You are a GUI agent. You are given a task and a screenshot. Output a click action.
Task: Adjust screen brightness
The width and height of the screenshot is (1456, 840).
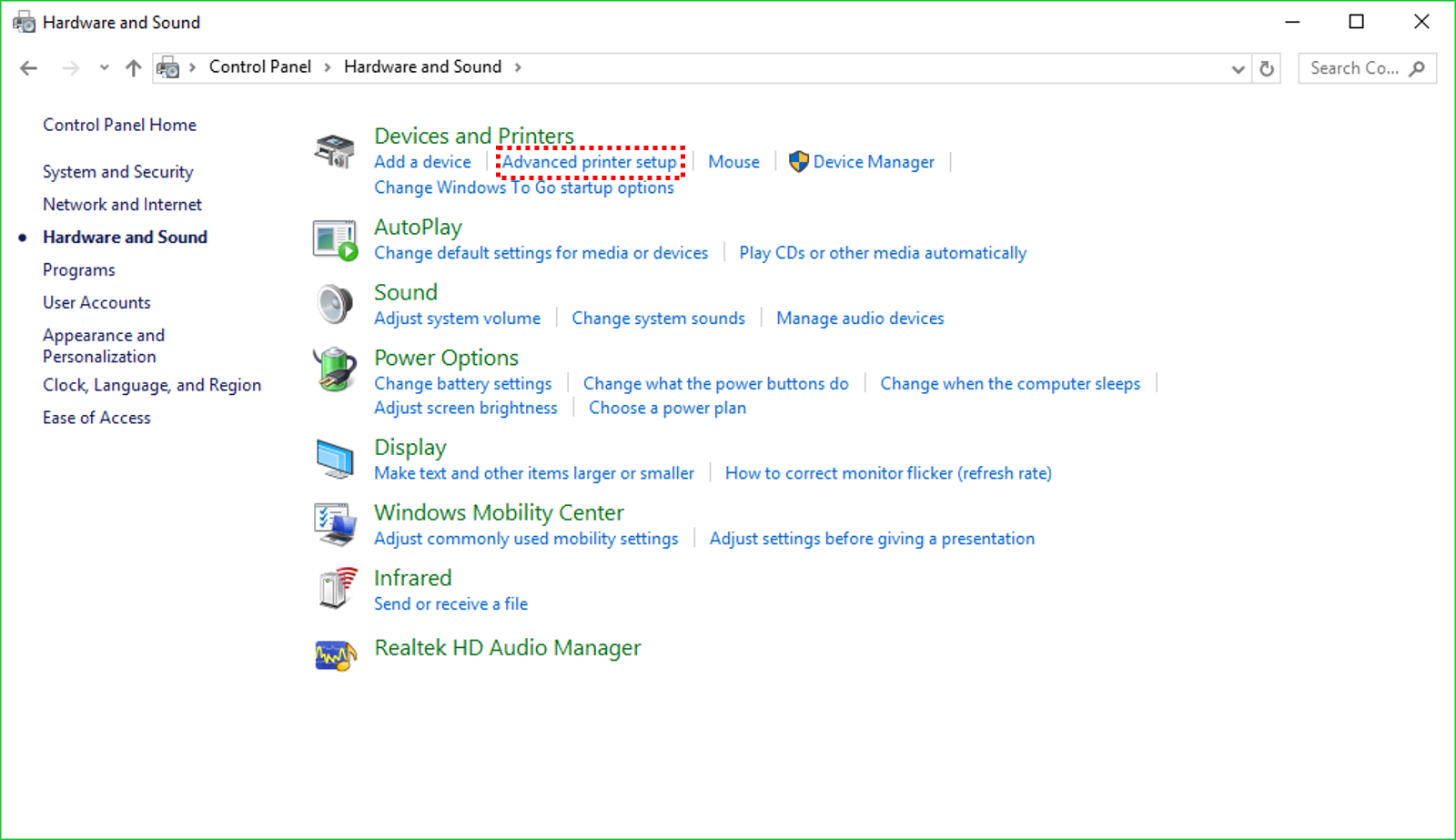click(x=465, y=409)
